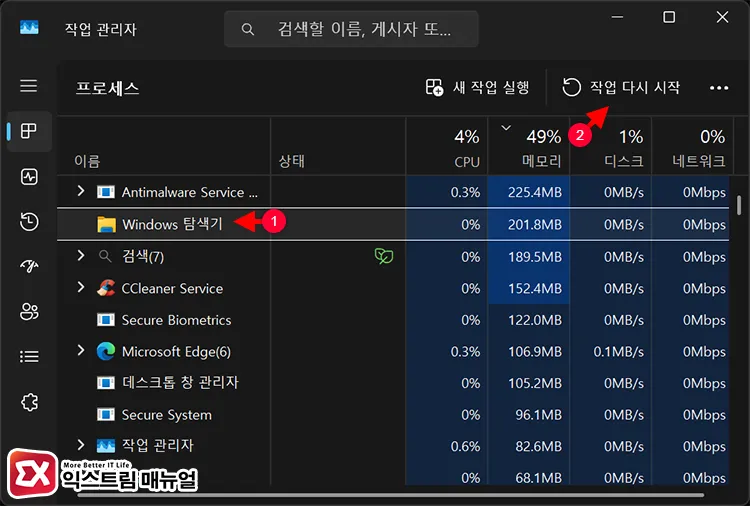
Task: Click the 106.9MB memory value
Action: (x=535, y=352)
